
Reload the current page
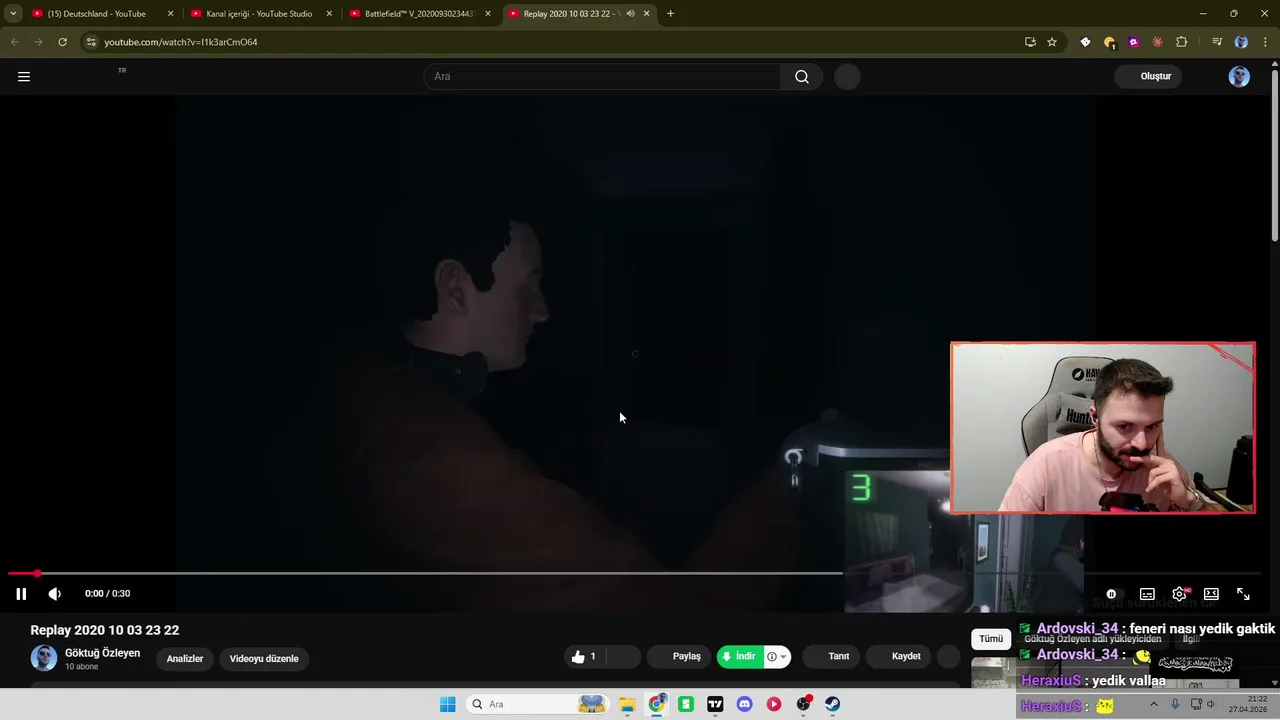coord(62,42)
